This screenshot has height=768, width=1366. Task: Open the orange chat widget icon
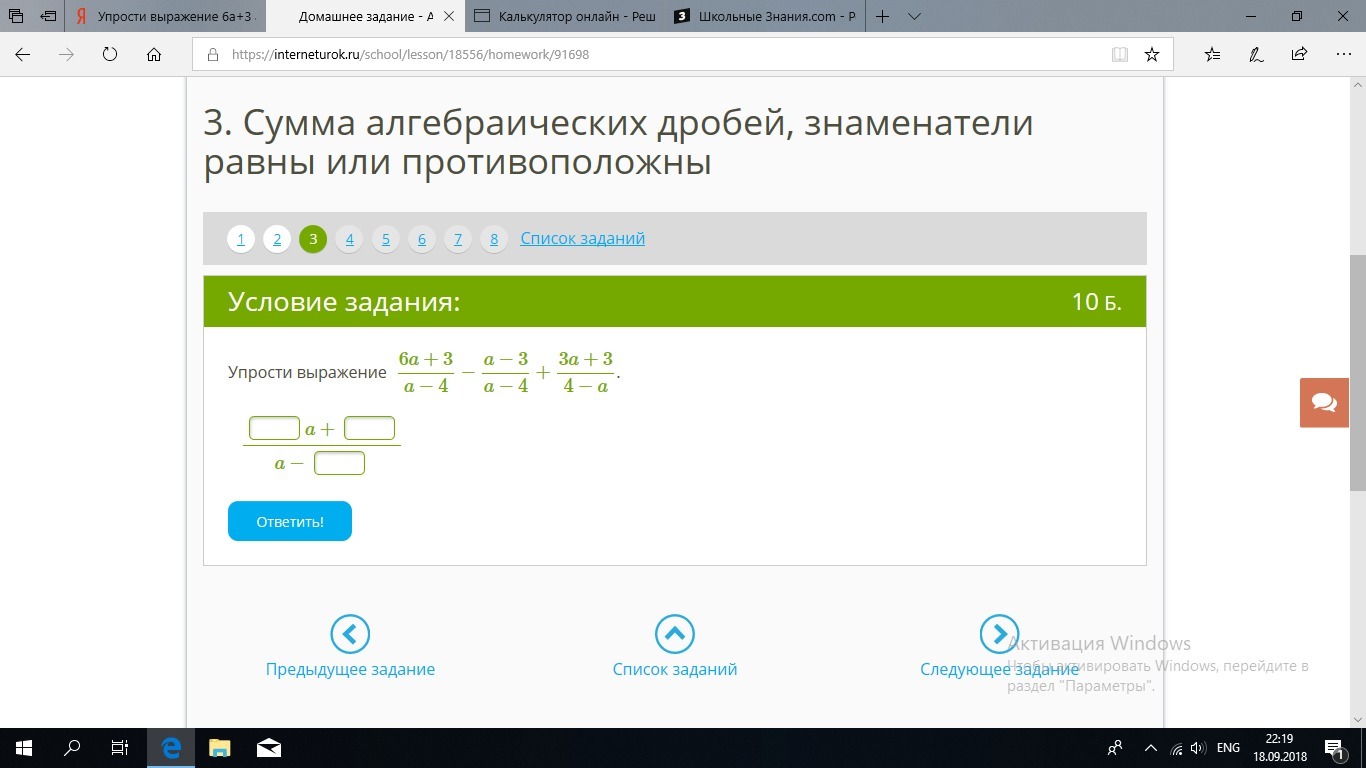[1325, 403]
